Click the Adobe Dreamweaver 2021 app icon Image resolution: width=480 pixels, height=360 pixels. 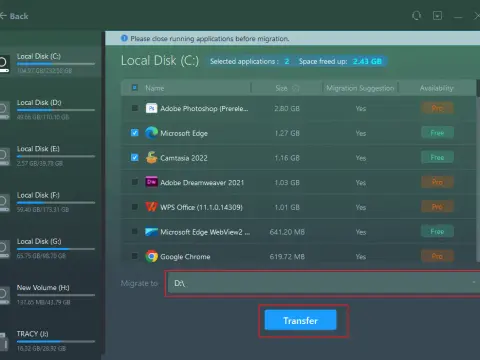click(151, 182)
